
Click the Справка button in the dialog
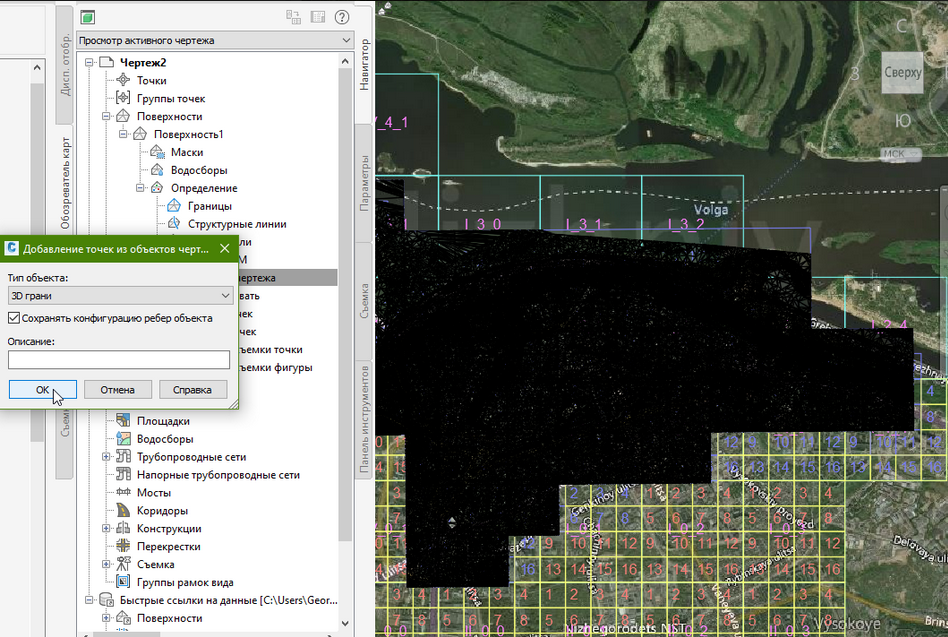pyautogui.click(x=192, y=389)
